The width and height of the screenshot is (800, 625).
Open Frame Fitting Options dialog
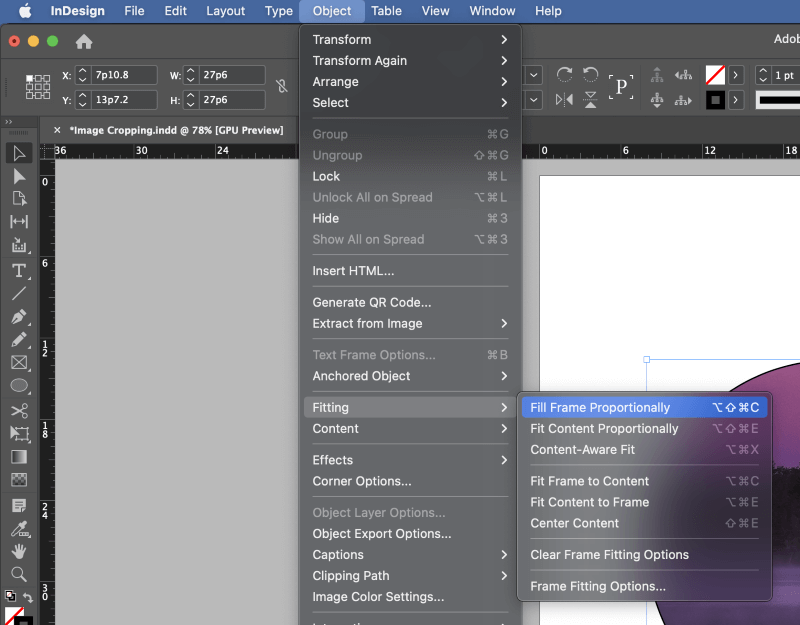tap(644, 586)
